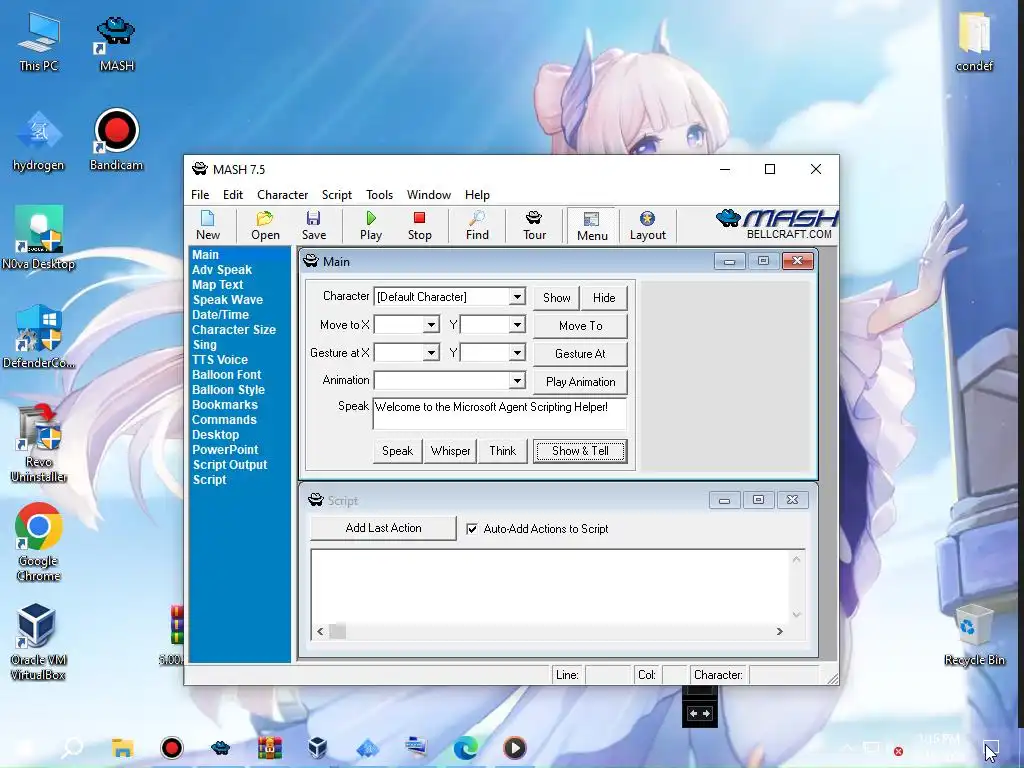Click the WinRAR taskbar icon
The width and height of the screenshot is (1024, 768).
270,748
